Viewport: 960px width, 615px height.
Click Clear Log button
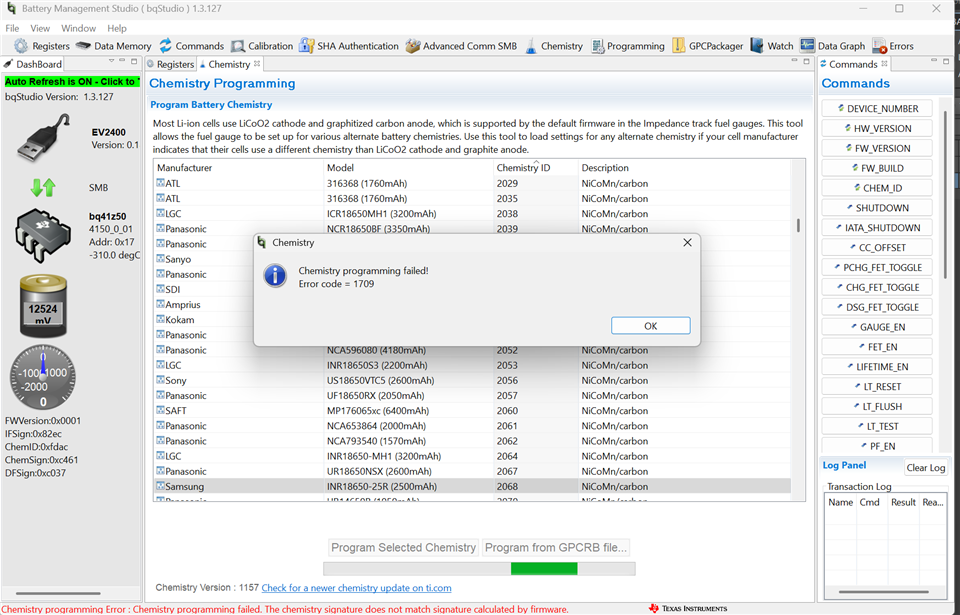(926, 468)
